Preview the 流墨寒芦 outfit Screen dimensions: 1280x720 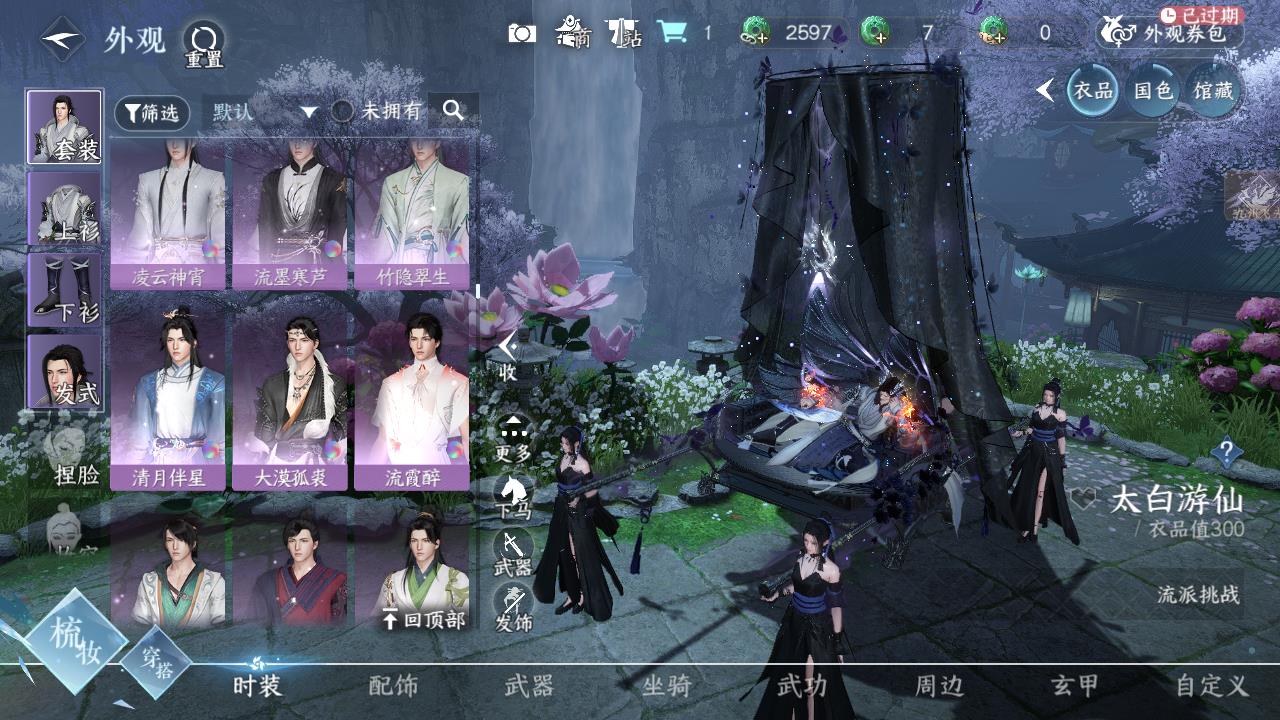pos(290,214)
